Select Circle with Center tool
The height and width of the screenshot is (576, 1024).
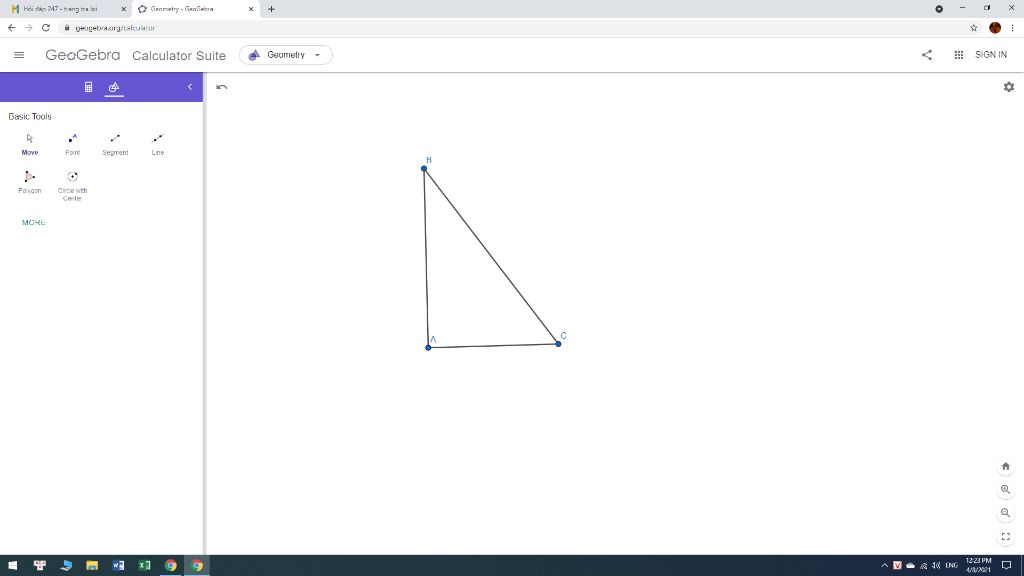pos(72,185)
